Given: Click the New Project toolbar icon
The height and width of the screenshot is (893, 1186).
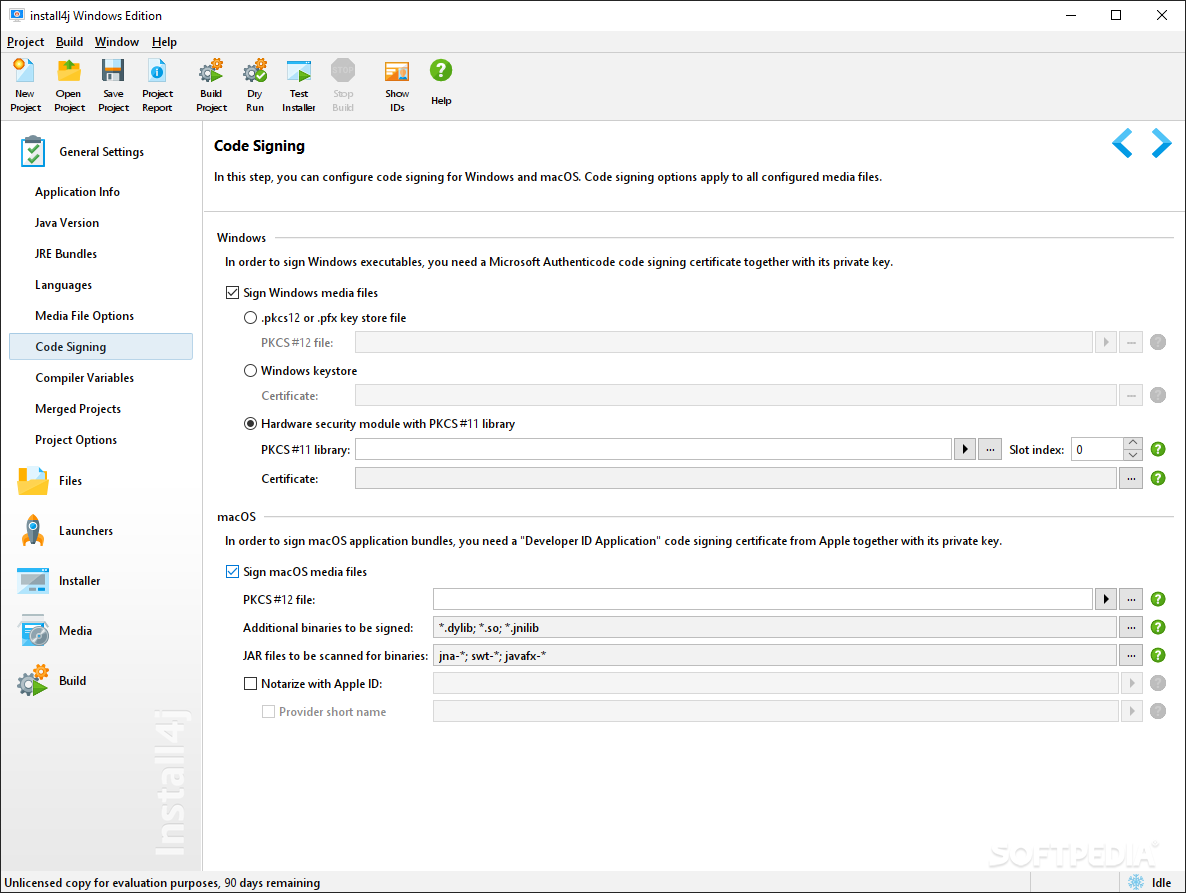Looking at the screenshot, I should [25, 85].
